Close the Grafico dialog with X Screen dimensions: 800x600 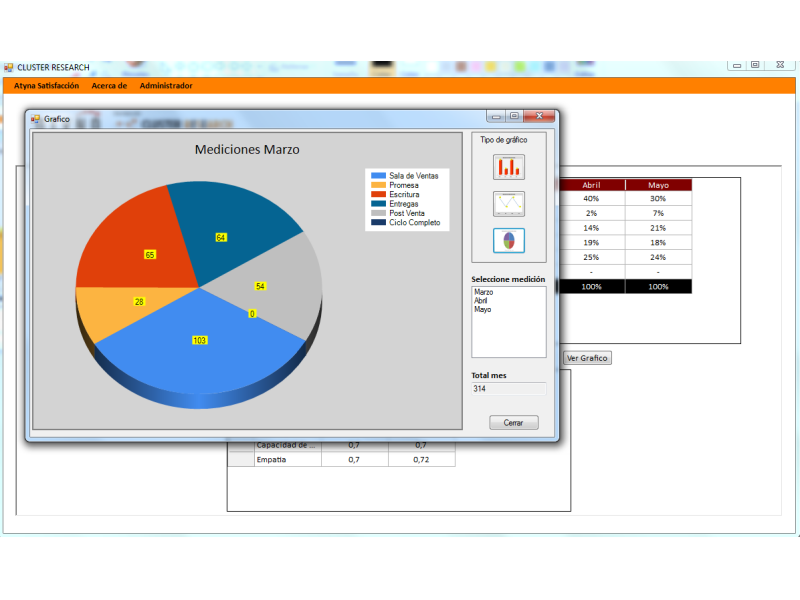point(540,117)
